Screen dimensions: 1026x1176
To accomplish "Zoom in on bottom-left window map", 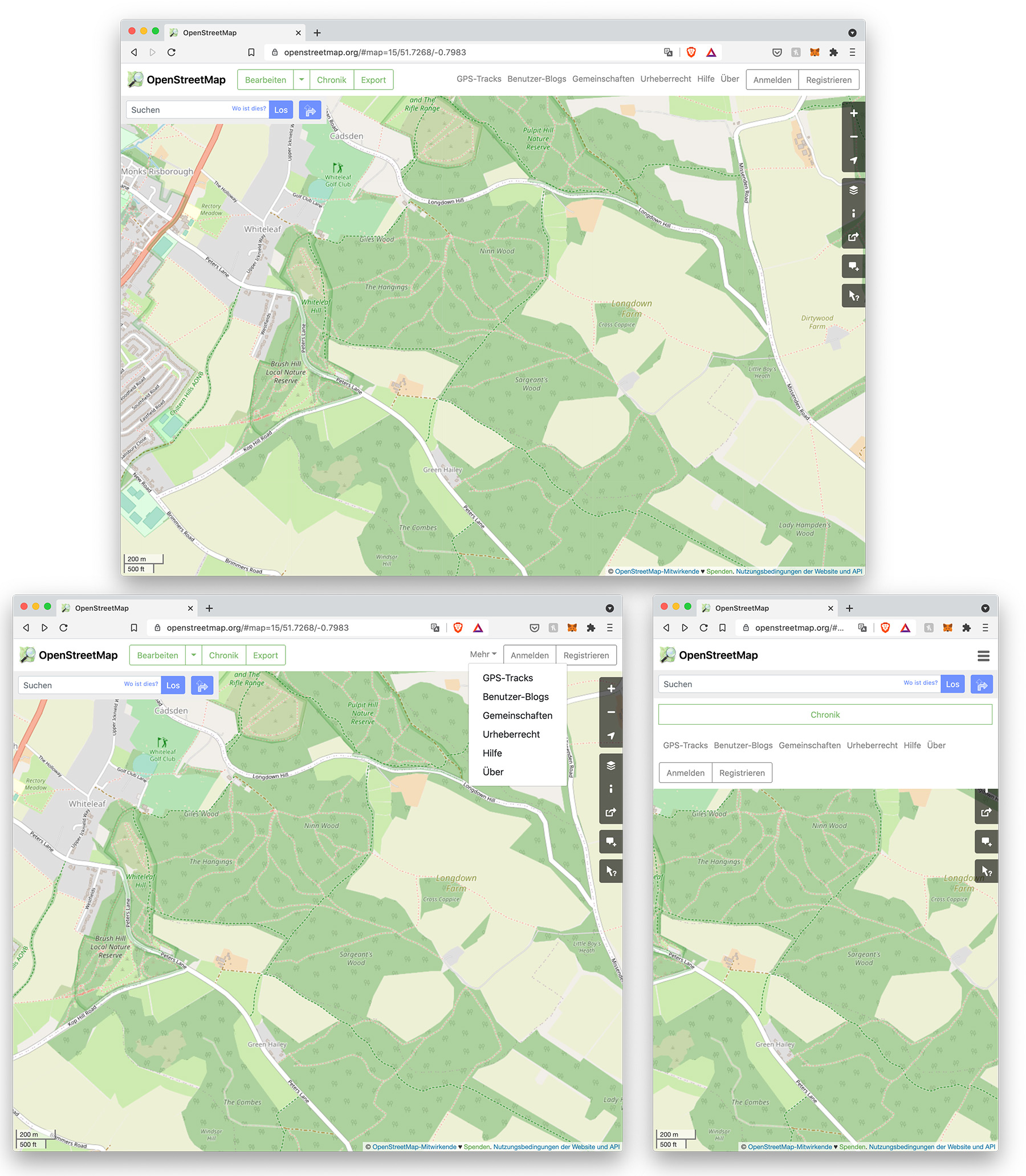I will coord(611,688).
